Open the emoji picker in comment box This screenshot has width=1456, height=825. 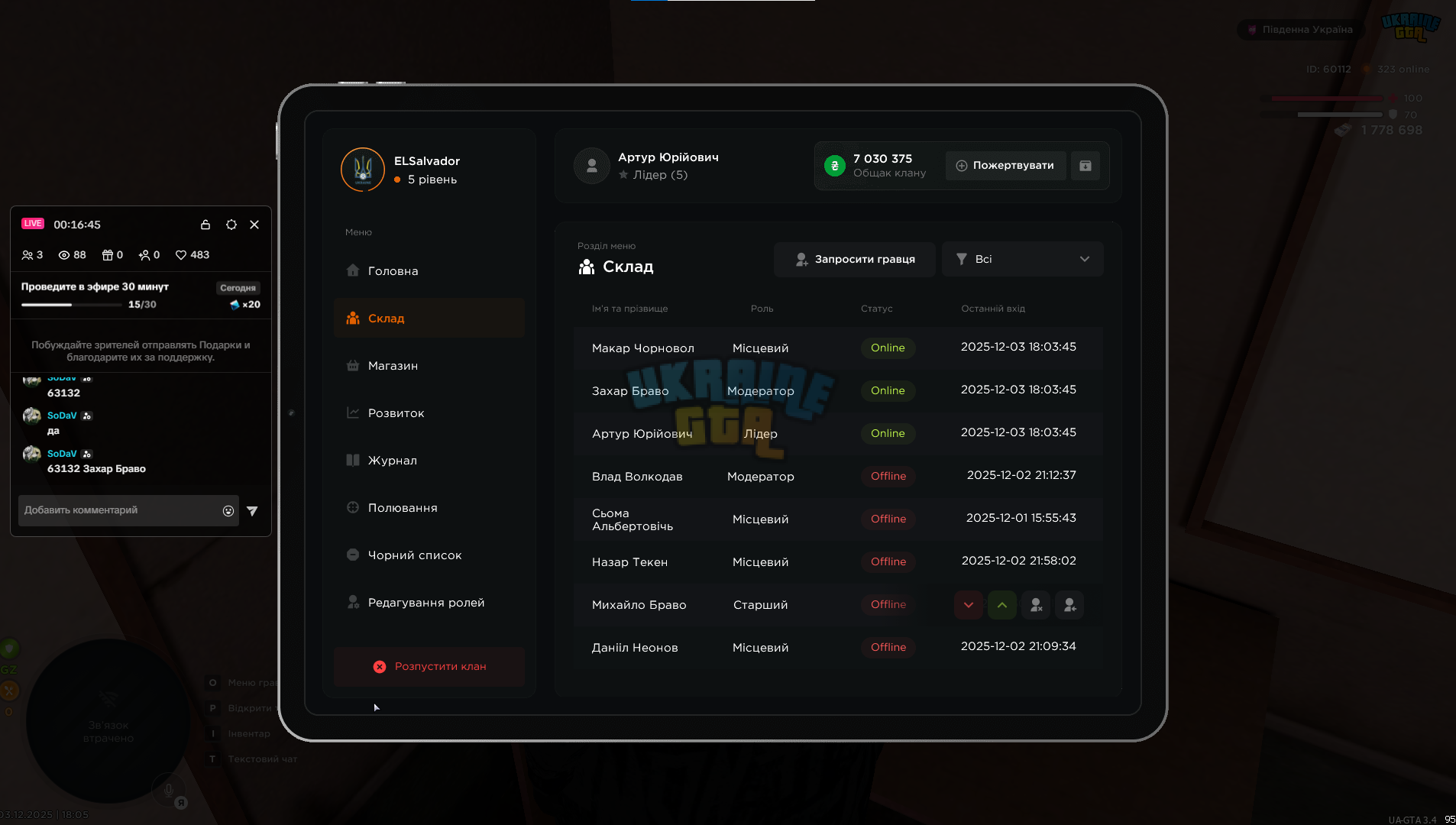[228, 511]
